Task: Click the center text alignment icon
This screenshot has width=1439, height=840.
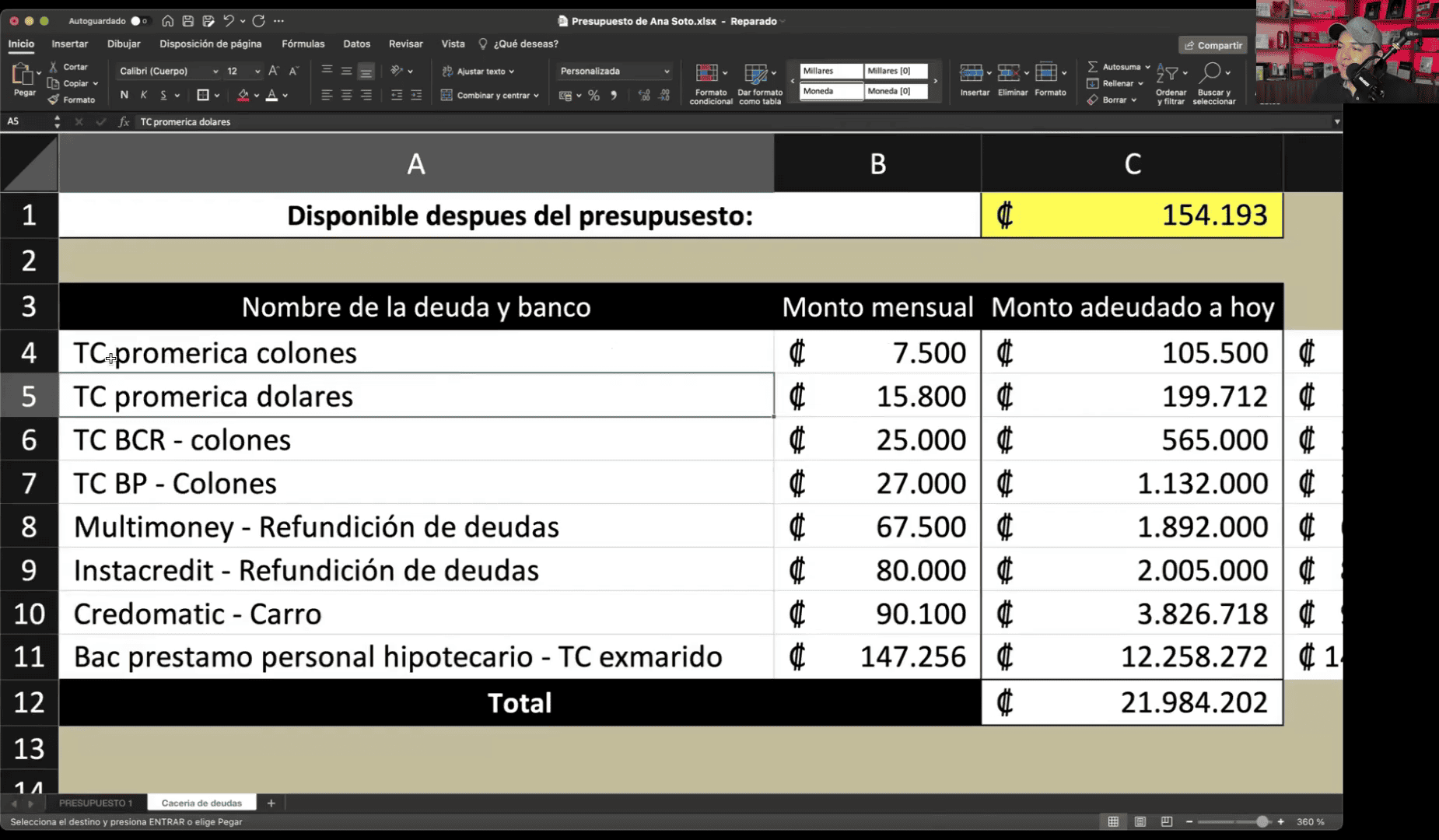Action: click(346, 95)
